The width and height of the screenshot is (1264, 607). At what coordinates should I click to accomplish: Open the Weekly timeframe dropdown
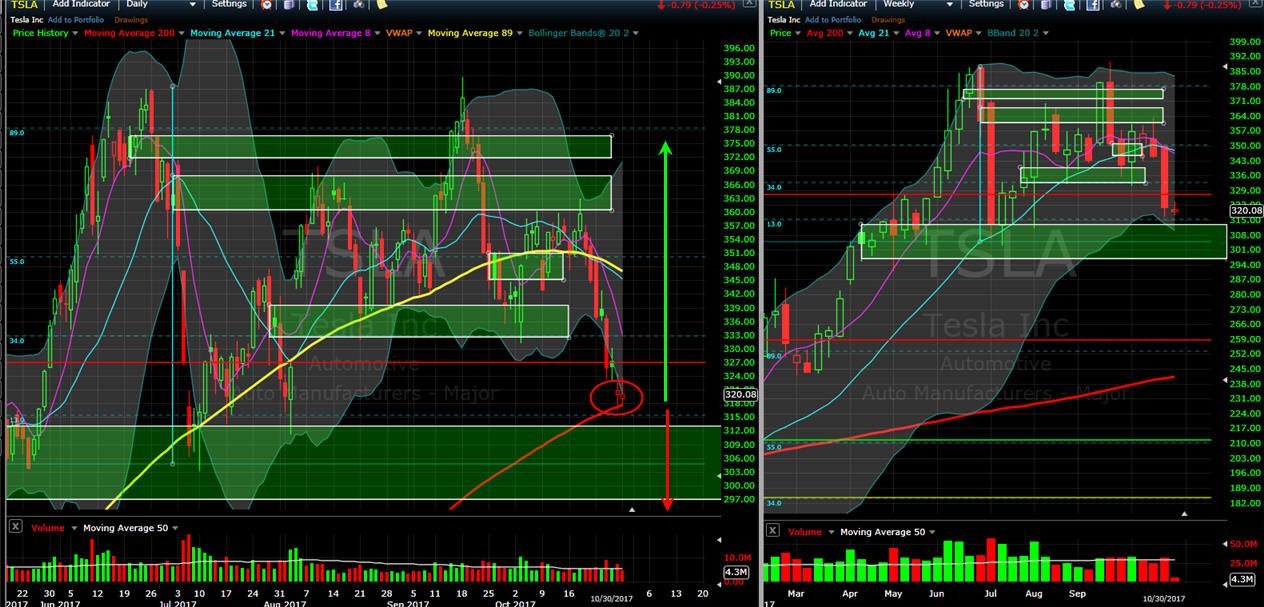(x=917, y=4)
